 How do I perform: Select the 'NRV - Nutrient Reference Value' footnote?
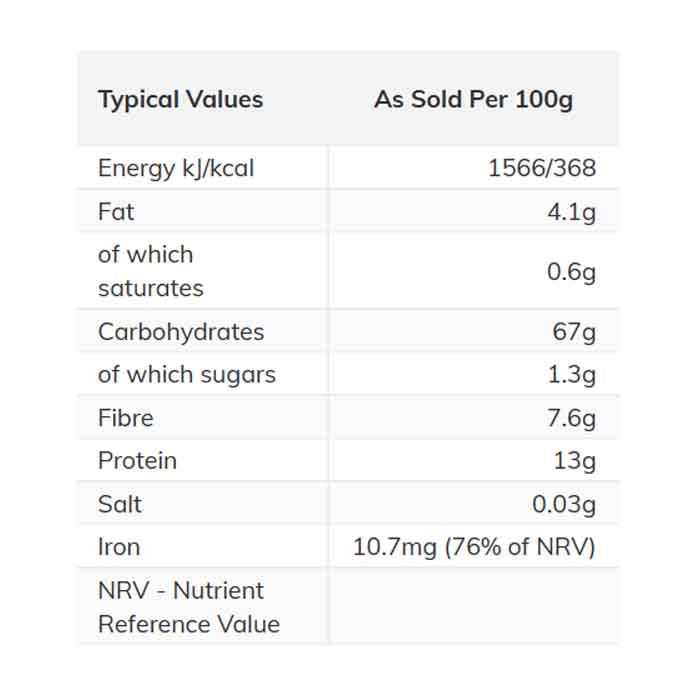(x=189, y=607)
